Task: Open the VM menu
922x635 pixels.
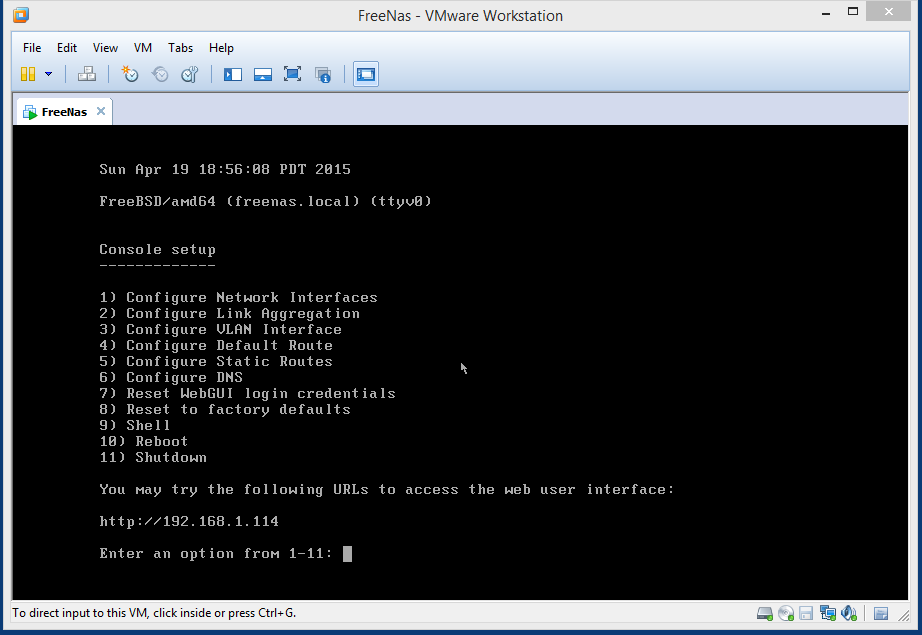Action: (x=143, y=48)
